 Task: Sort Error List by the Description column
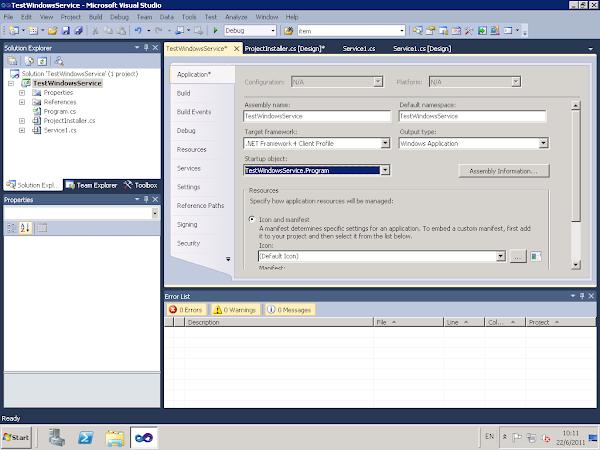279,322
